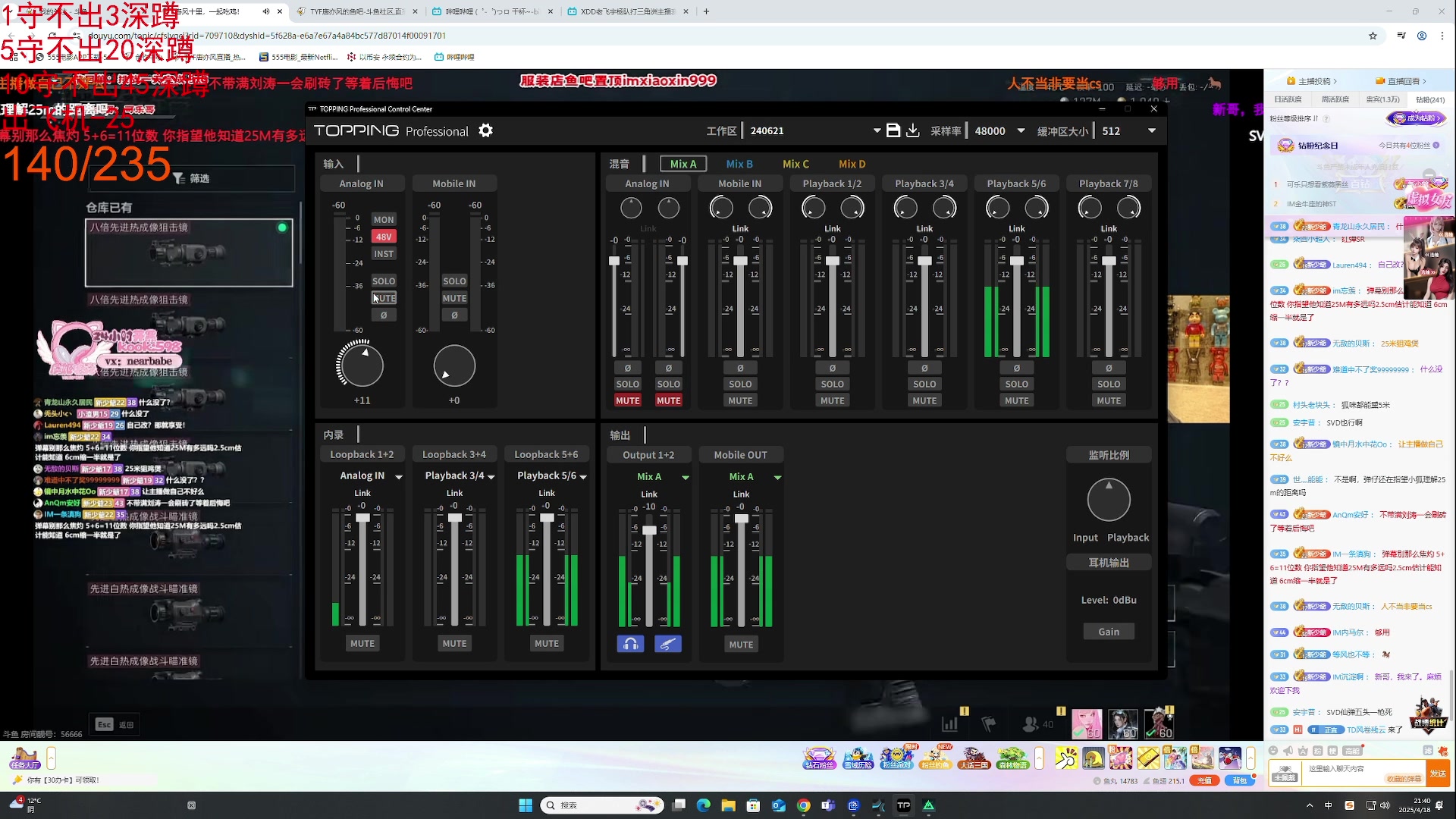The image size is (1456, 819).
Task: Switch to Mix A tab
Action: (x=683, y=164)
